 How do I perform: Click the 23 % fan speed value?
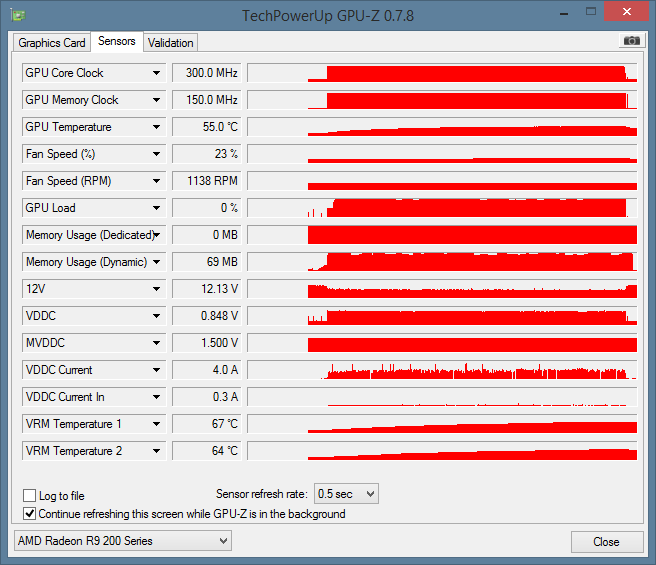[207, 154]
